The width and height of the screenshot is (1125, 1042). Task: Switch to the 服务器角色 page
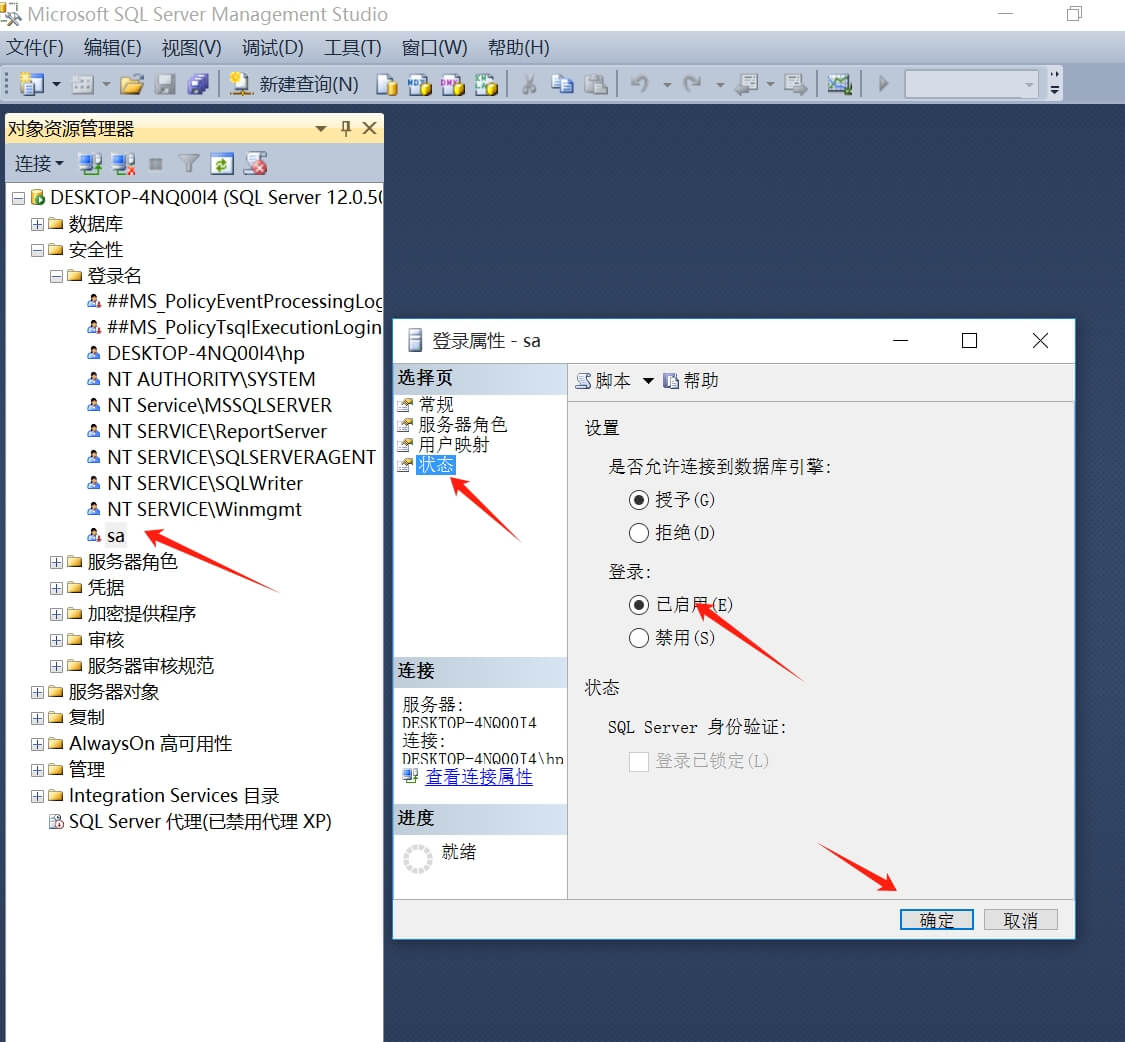[462, 425]
